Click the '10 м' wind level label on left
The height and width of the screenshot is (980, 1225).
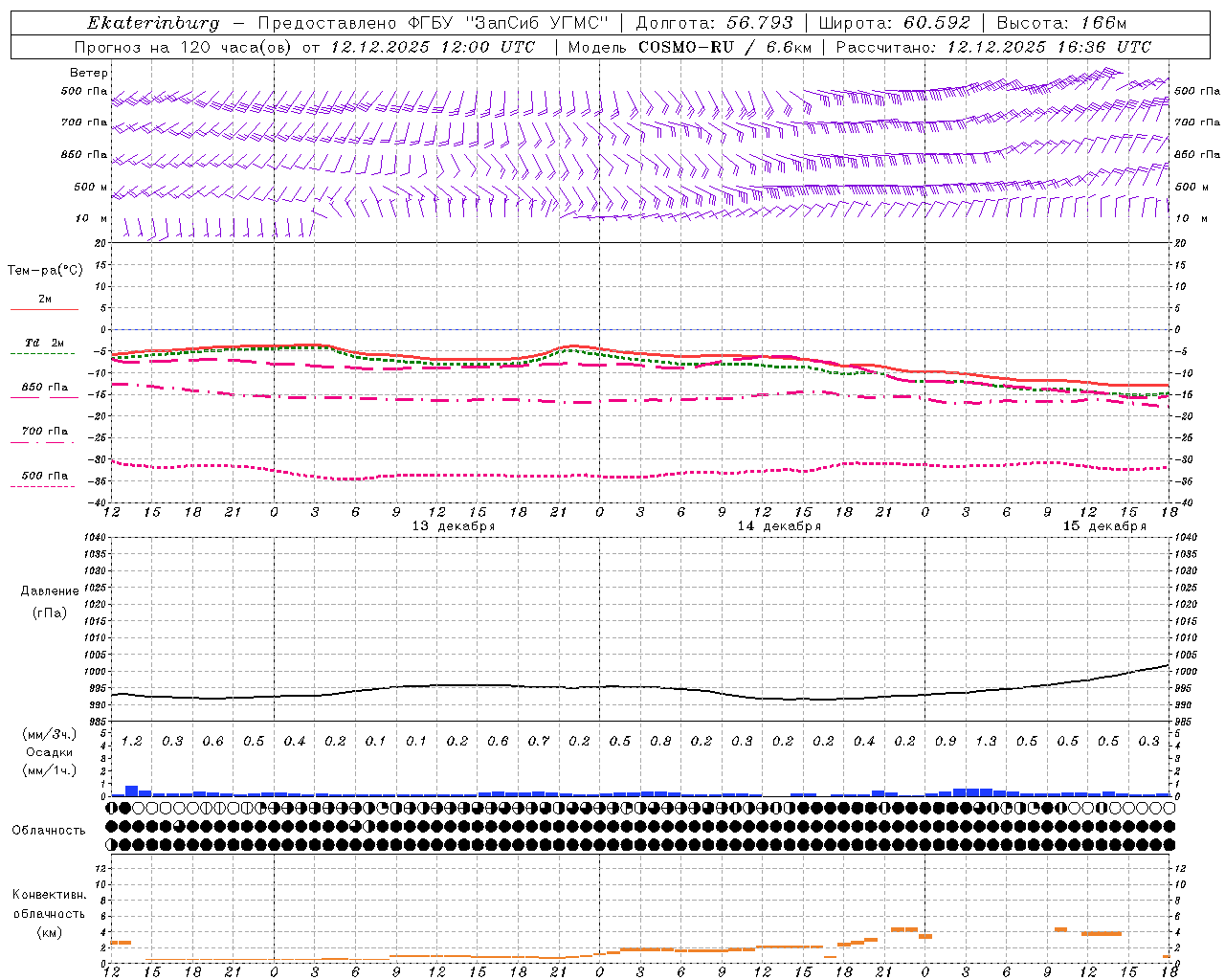coord(92,219)
